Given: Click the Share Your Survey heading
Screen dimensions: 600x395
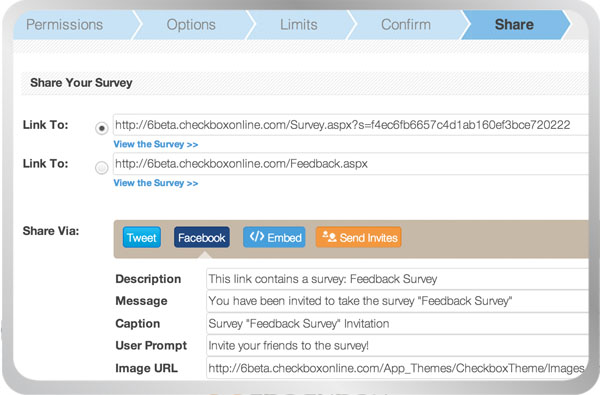Looking at the screenshot, I should point(81,83).
